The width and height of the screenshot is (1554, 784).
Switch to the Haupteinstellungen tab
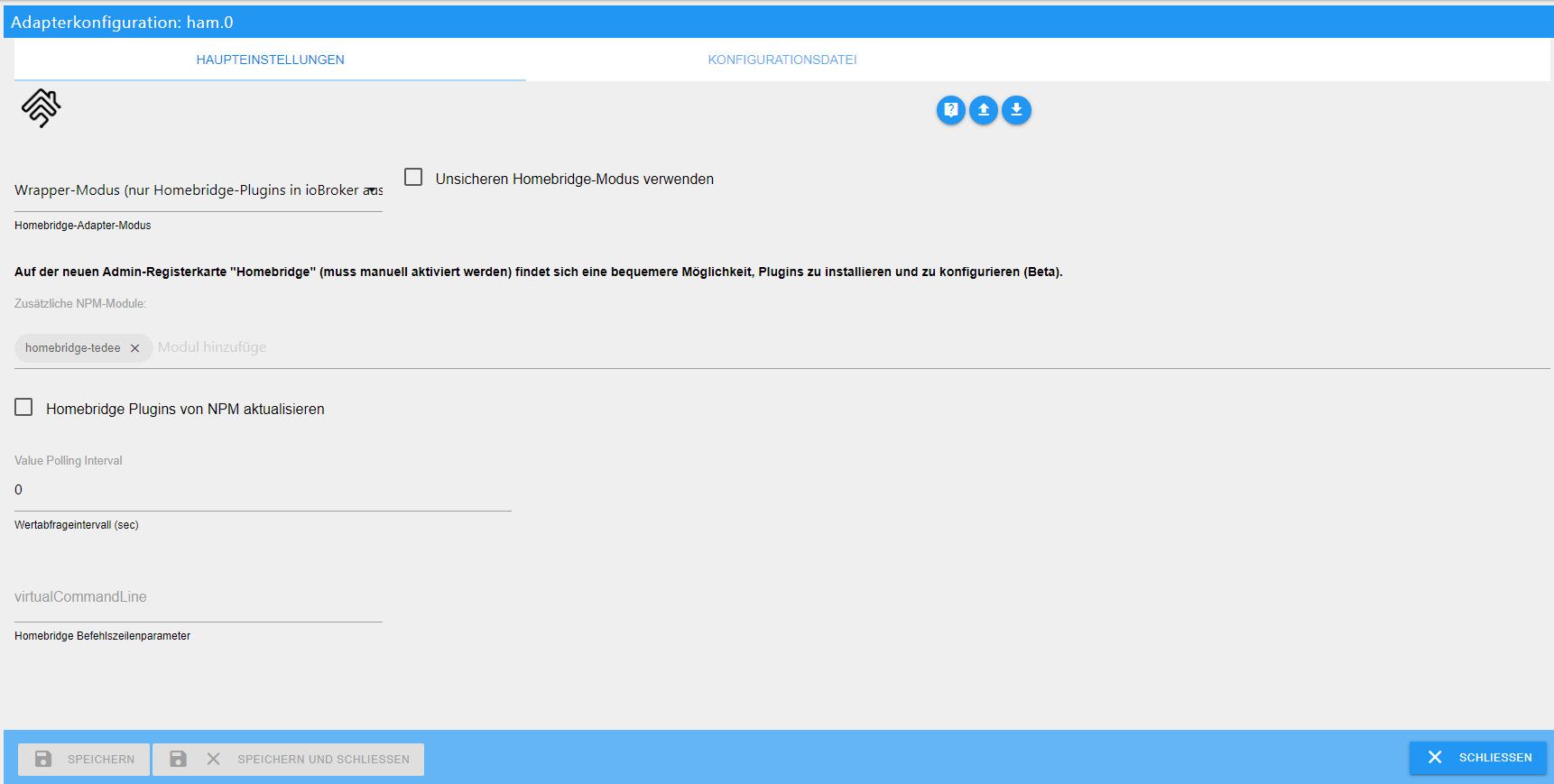[x=270, y=60]
